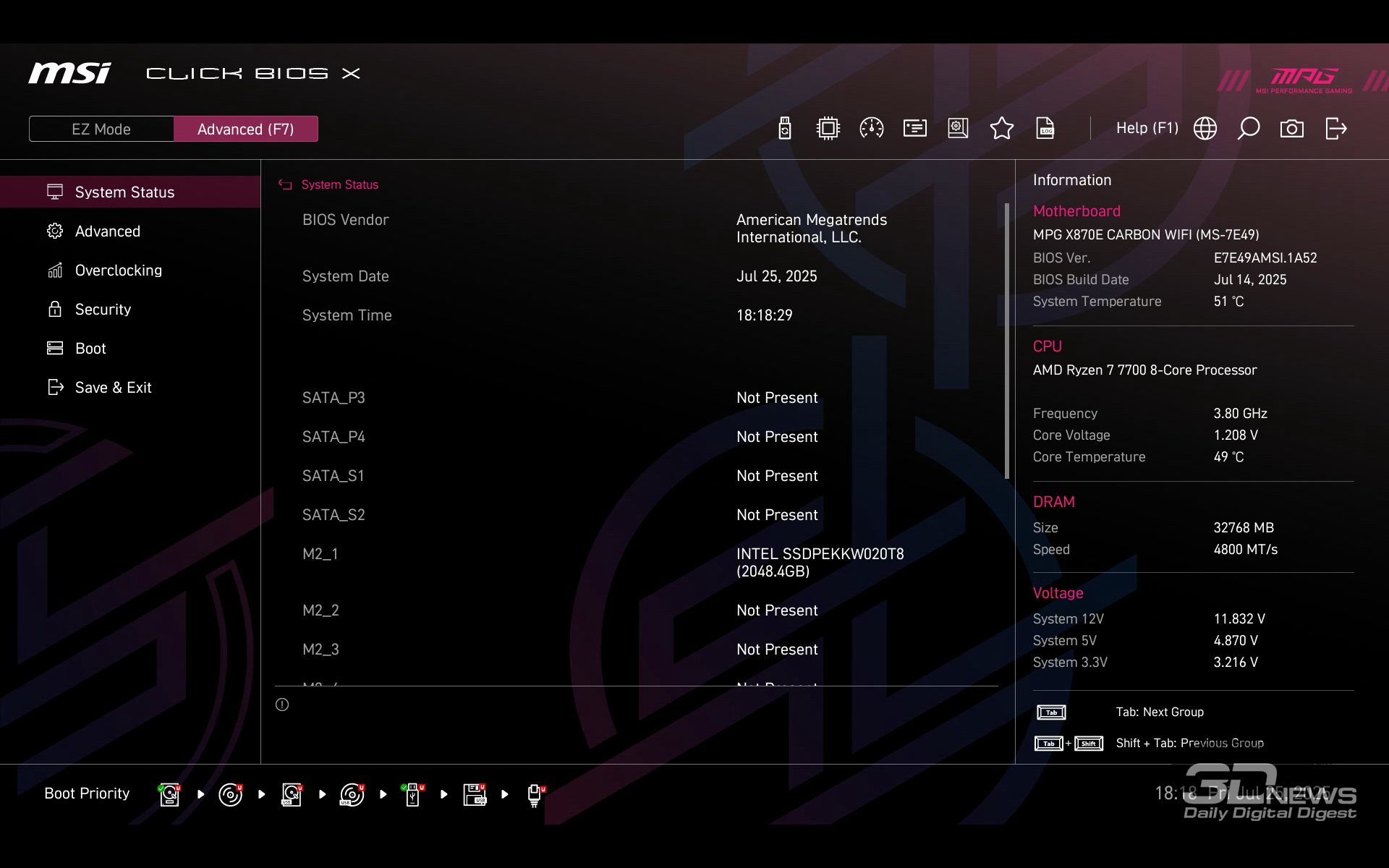
Task: Open Favorites with the star icon
Action: pos(1002,129)
